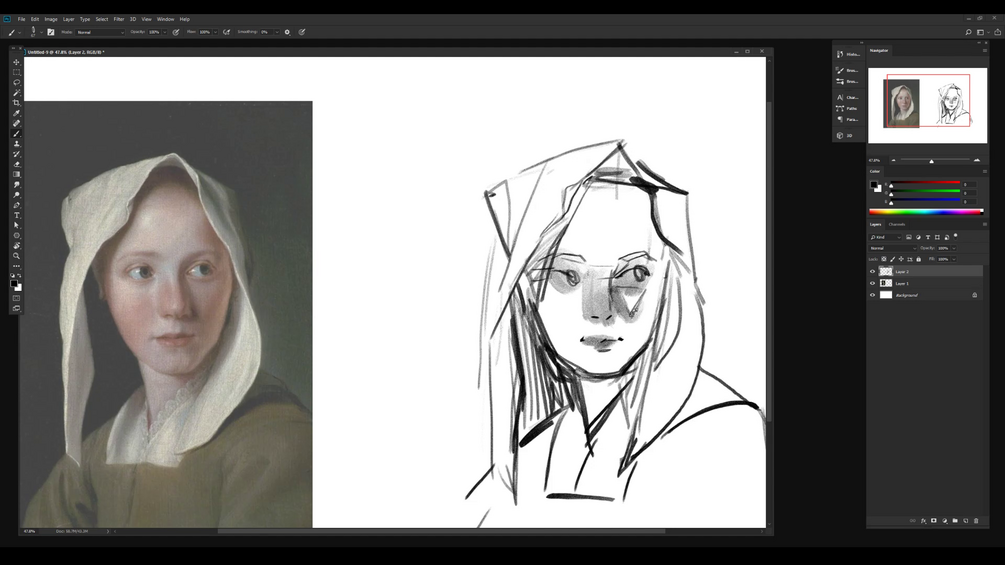Toggle brush settings panel button
Image resolution: width=1005 pixels, height=565 pixels.
click(51, 32)
